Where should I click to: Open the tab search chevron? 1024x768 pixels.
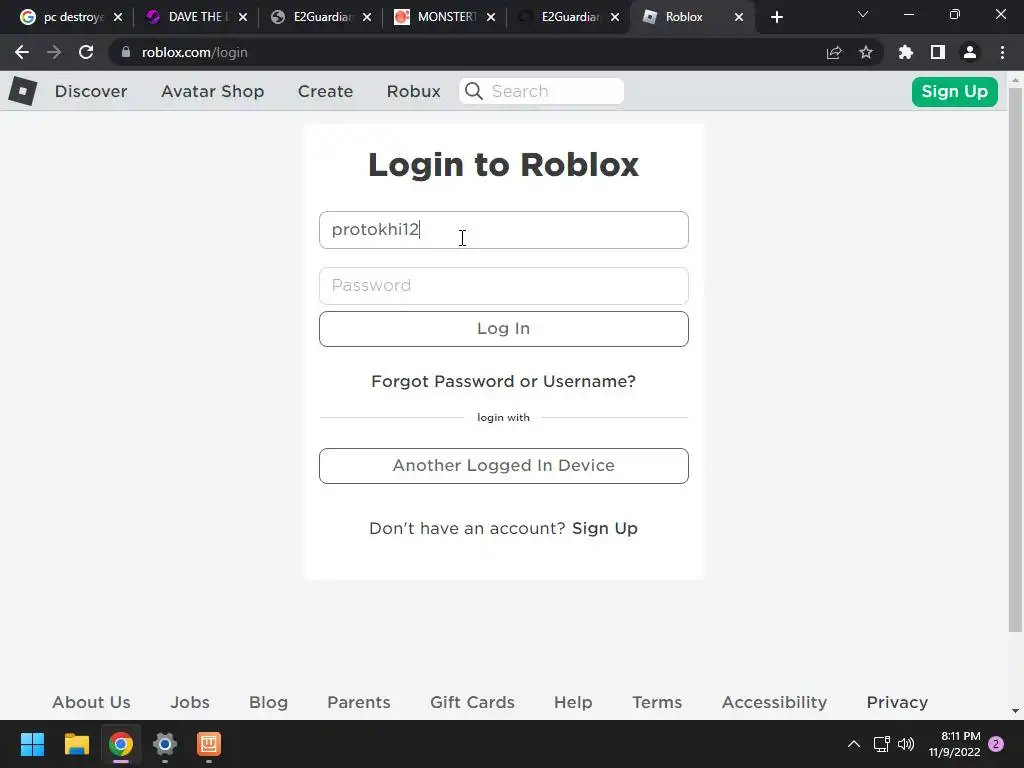pos(863,14)
